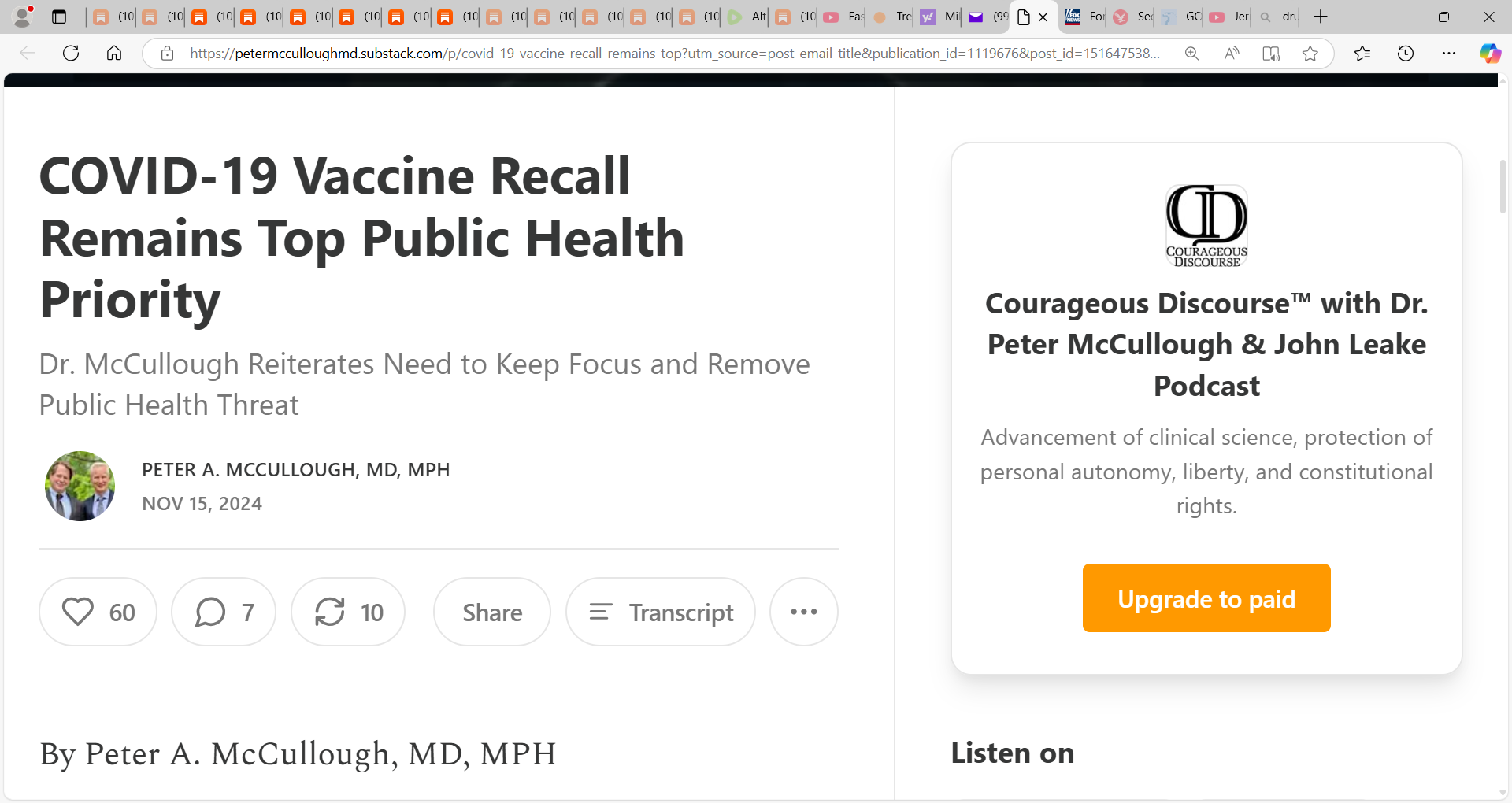Screen dimensions: 1512x803
Task: Open the zoom magnifier in address bar
Action: pos(1191,54)
